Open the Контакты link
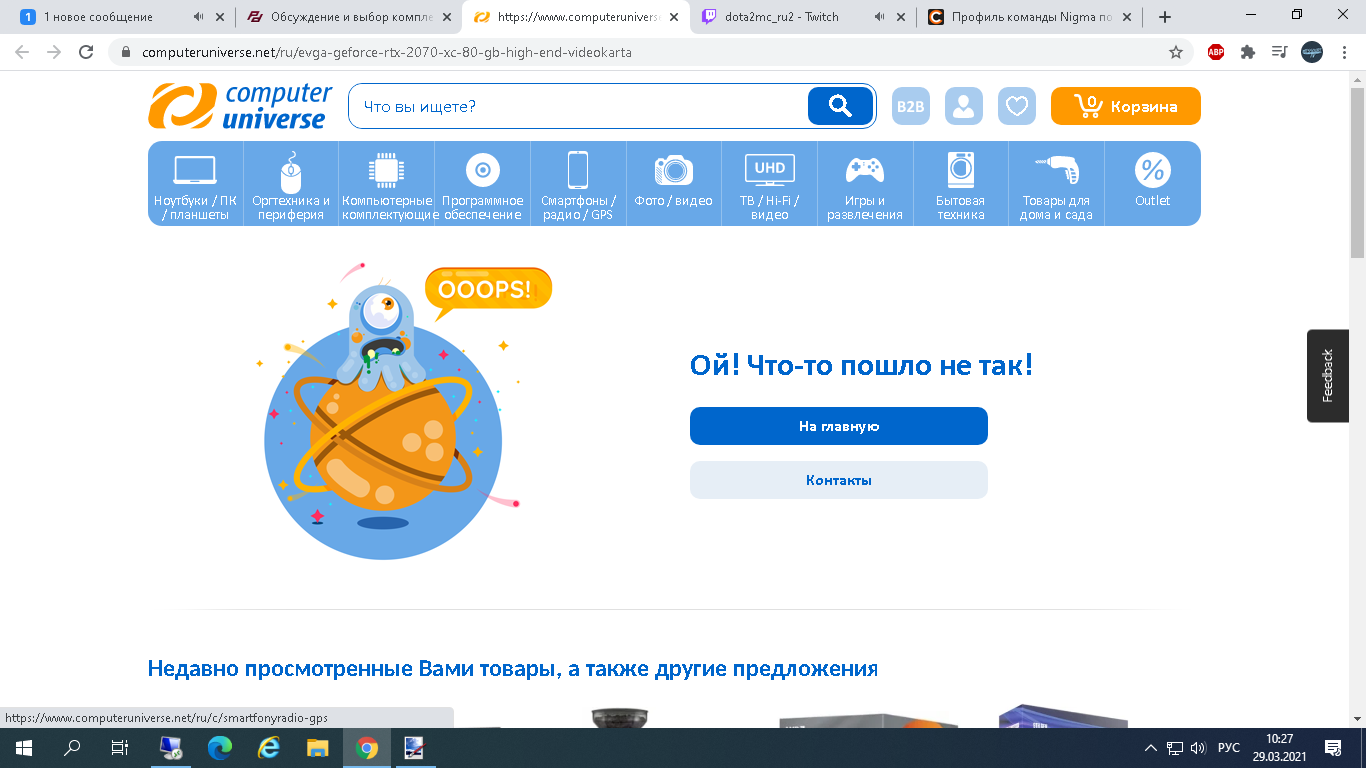The height and width of the screenshot is (768, 1366). (838, 480)
